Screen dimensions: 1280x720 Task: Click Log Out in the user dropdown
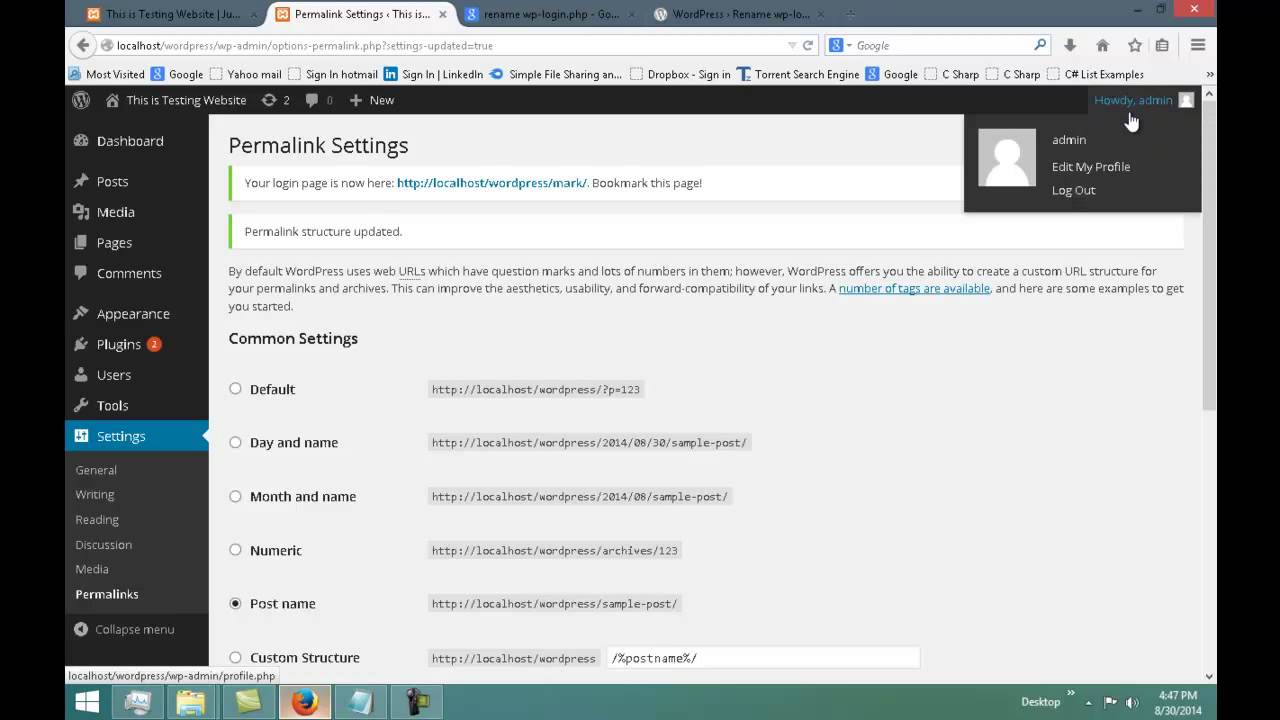(x=1073, y=190)
